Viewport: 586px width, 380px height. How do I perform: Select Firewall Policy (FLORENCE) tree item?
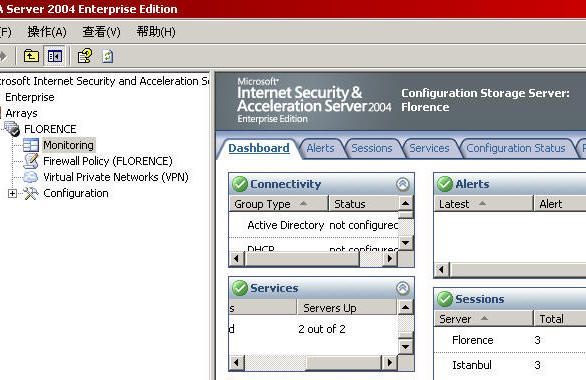(108, 161)
